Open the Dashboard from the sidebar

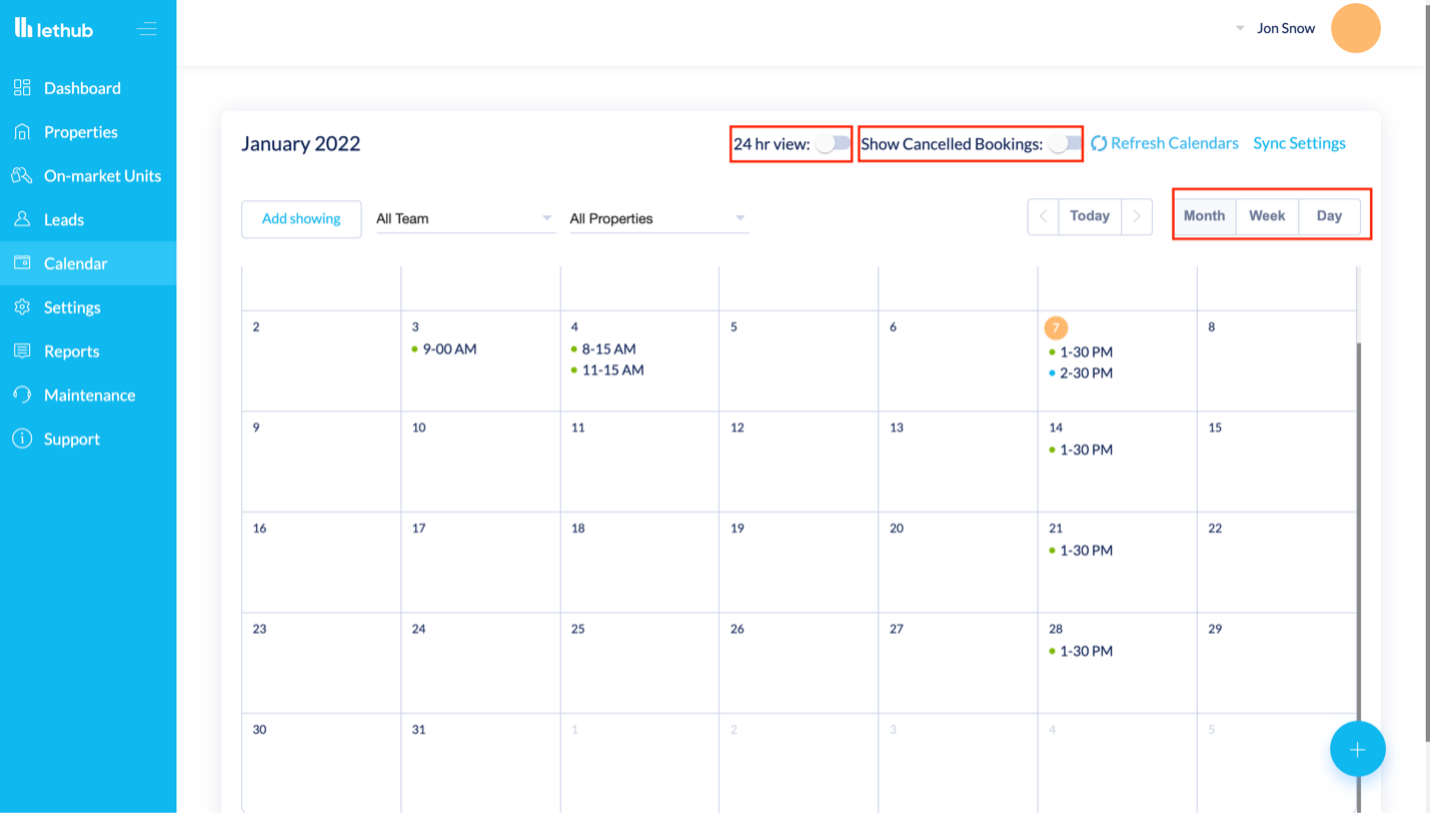point(83,88)
